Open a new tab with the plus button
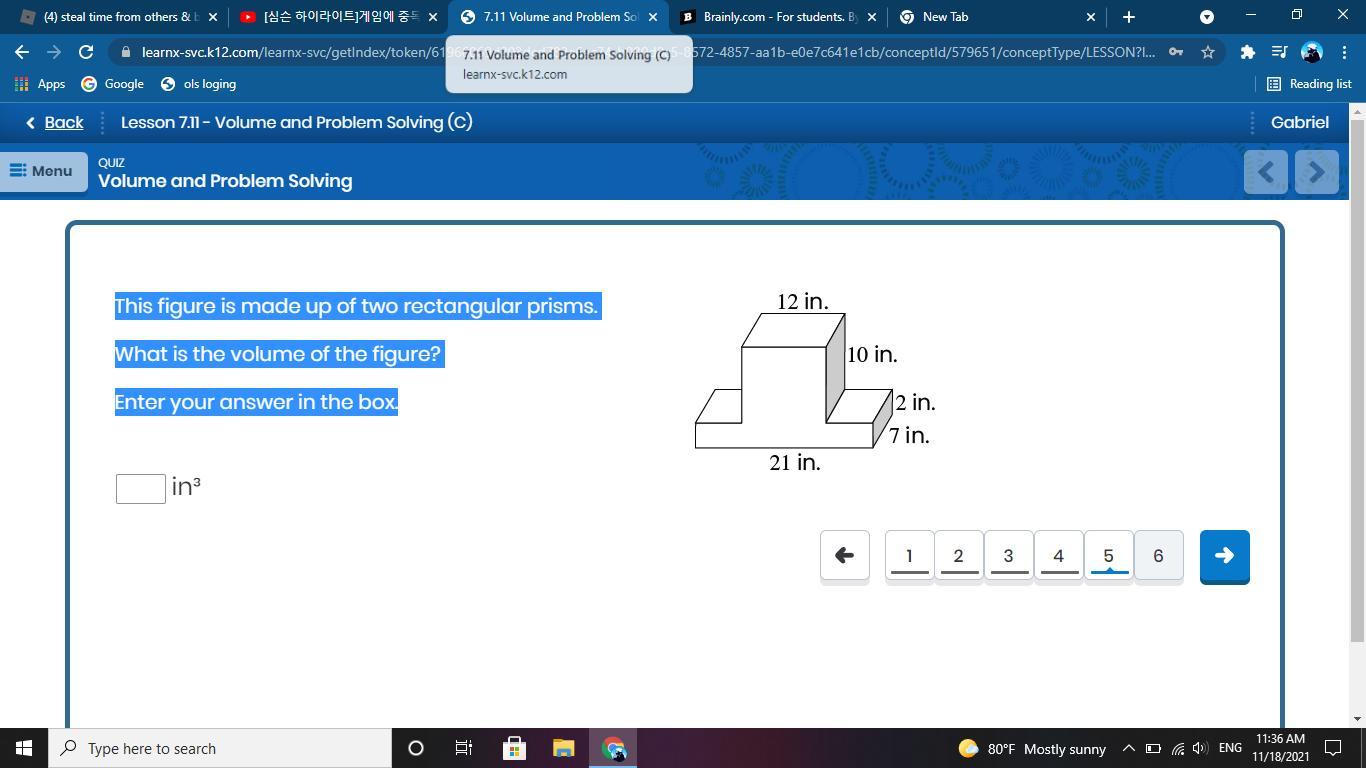The image size is (1366, 768). [1128, 17]
